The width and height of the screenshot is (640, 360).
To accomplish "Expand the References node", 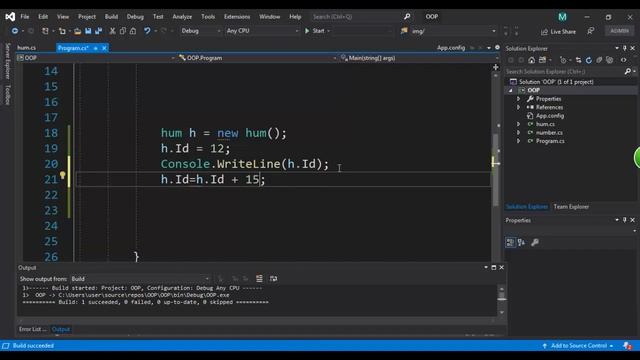I will [x=518, y=107].
